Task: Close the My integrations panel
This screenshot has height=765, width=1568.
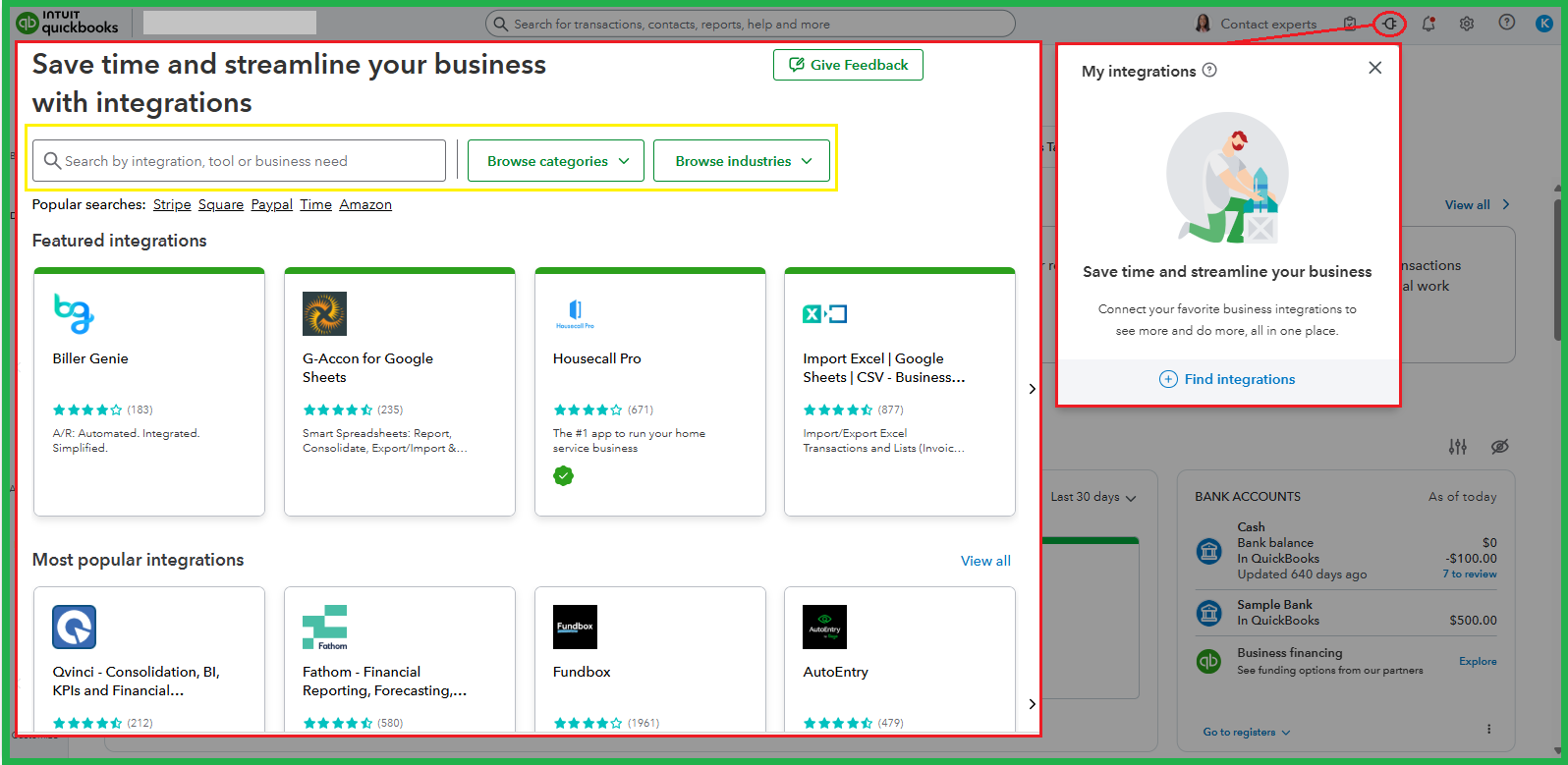Action: pyautogui.click(x=1374, y=68)
